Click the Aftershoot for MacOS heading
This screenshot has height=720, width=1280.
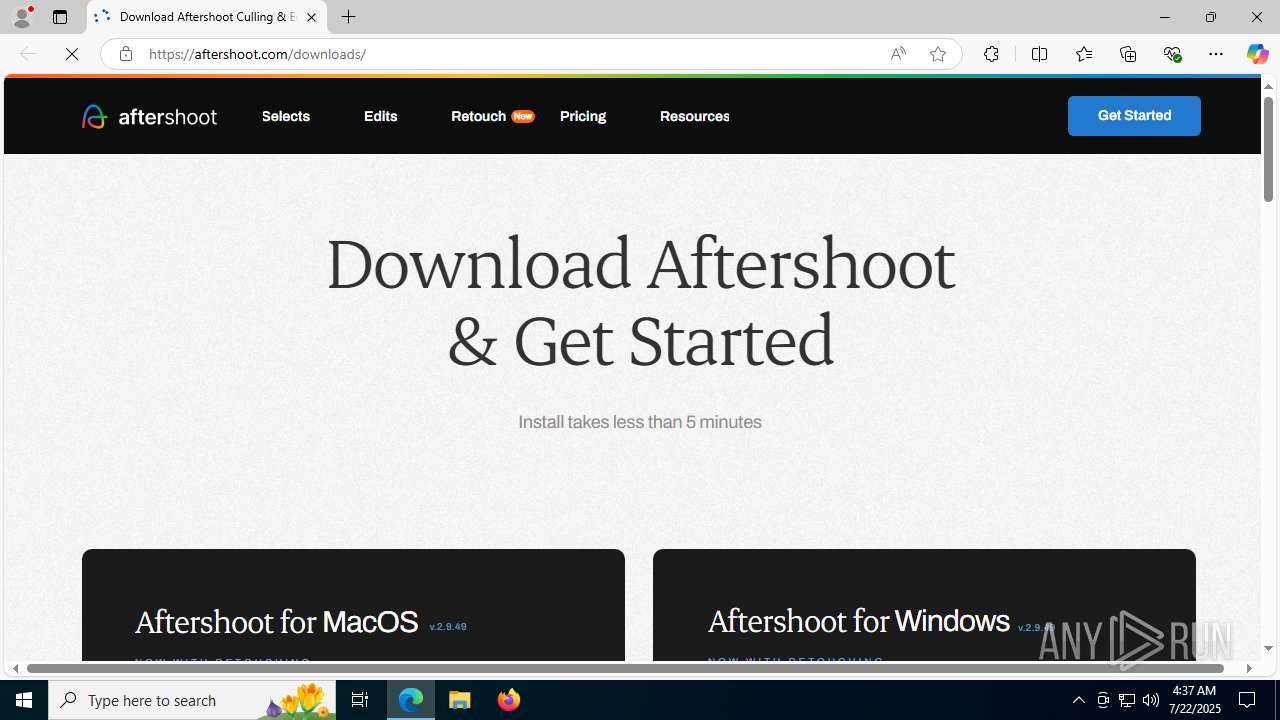tap(276, 622)
